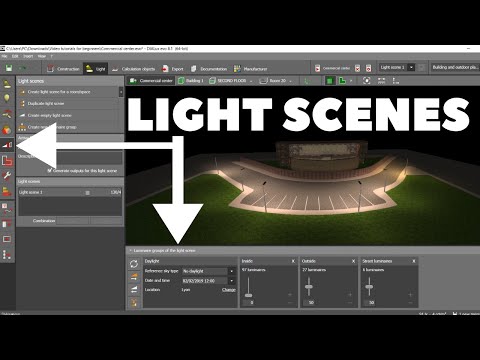Remove the Inside luminaire group with X
Viewport: 480px width, 360px height.
coord(293,261)
